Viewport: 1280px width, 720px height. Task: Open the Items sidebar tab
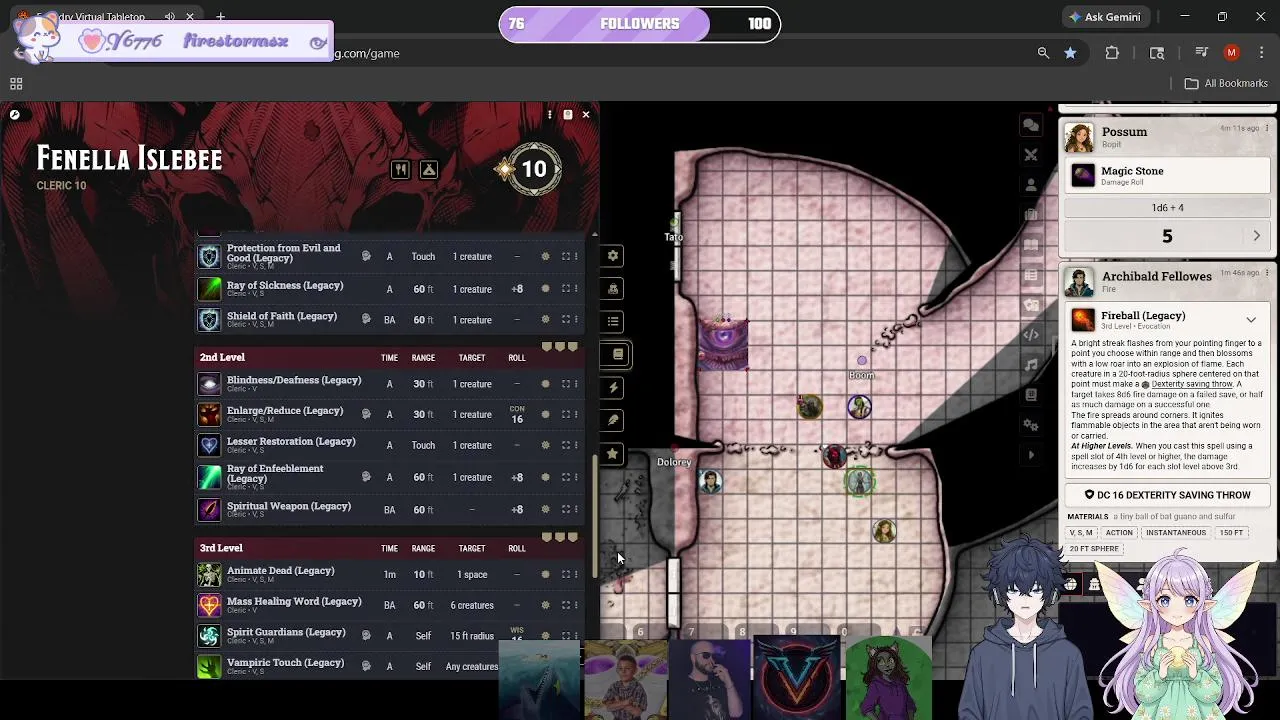click(x=1031, y=215)
